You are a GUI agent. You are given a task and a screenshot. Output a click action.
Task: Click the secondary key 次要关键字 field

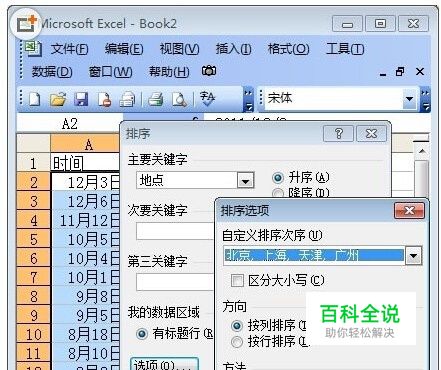175,231
